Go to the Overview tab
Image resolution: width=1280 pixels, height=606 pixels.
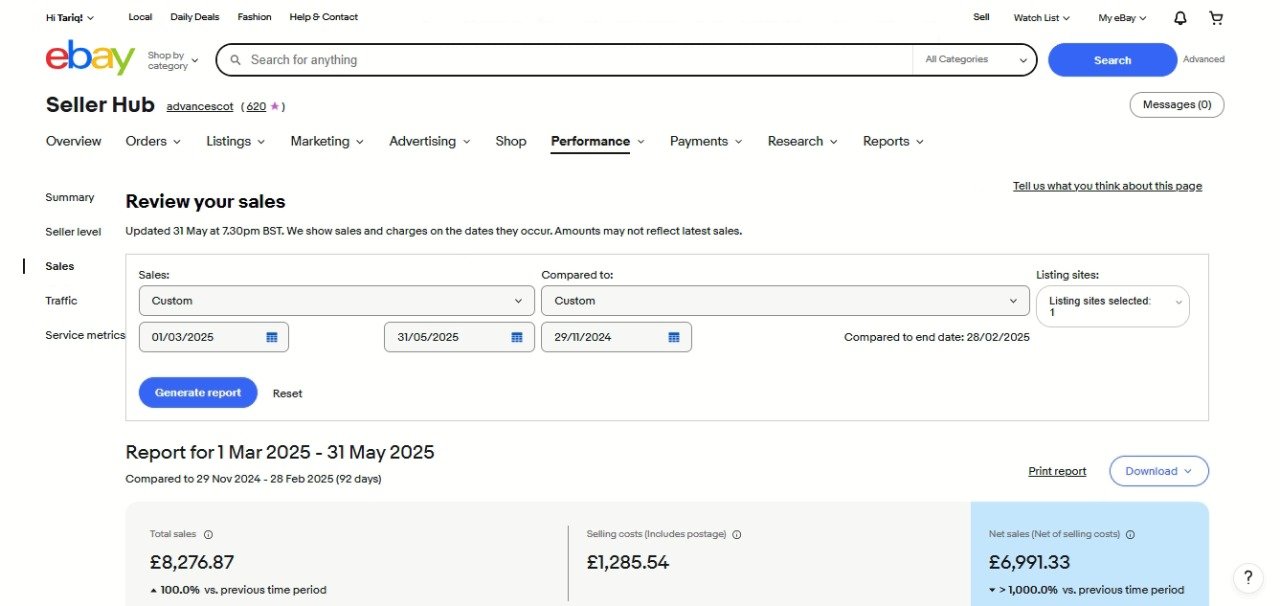[74, 142]
